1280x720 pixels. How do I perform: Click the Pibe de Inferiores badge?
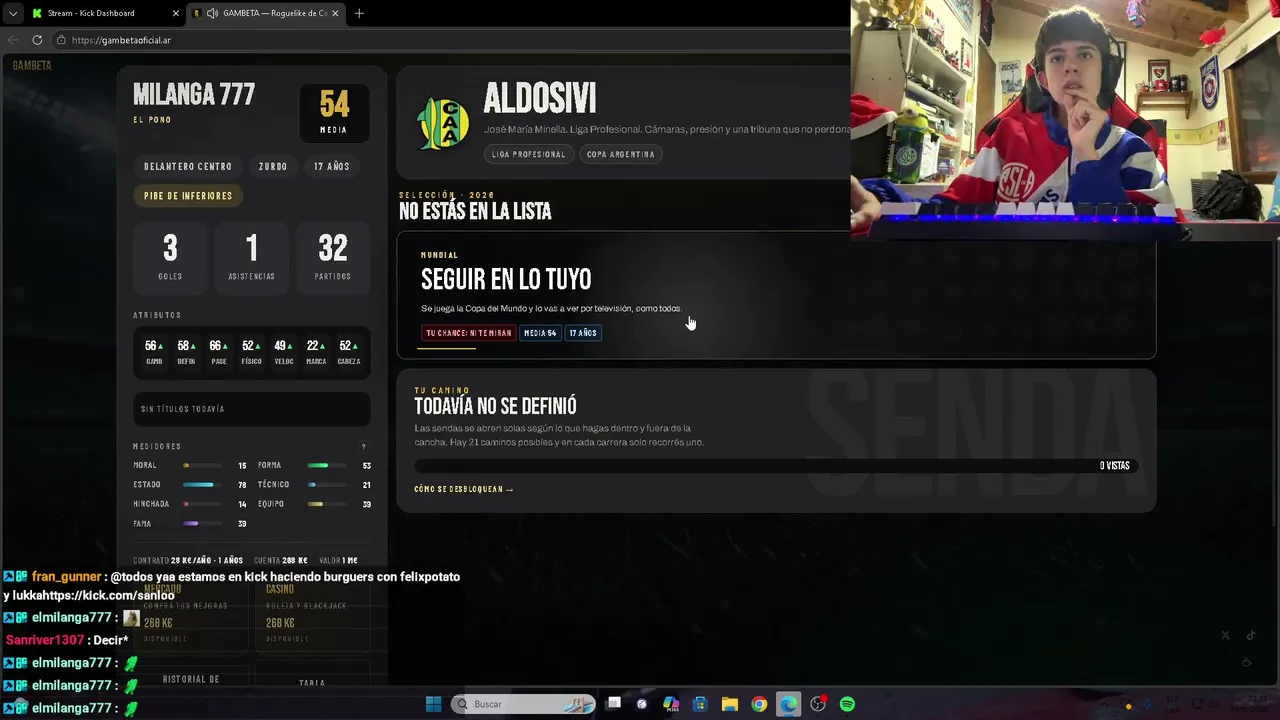point(188,196)
